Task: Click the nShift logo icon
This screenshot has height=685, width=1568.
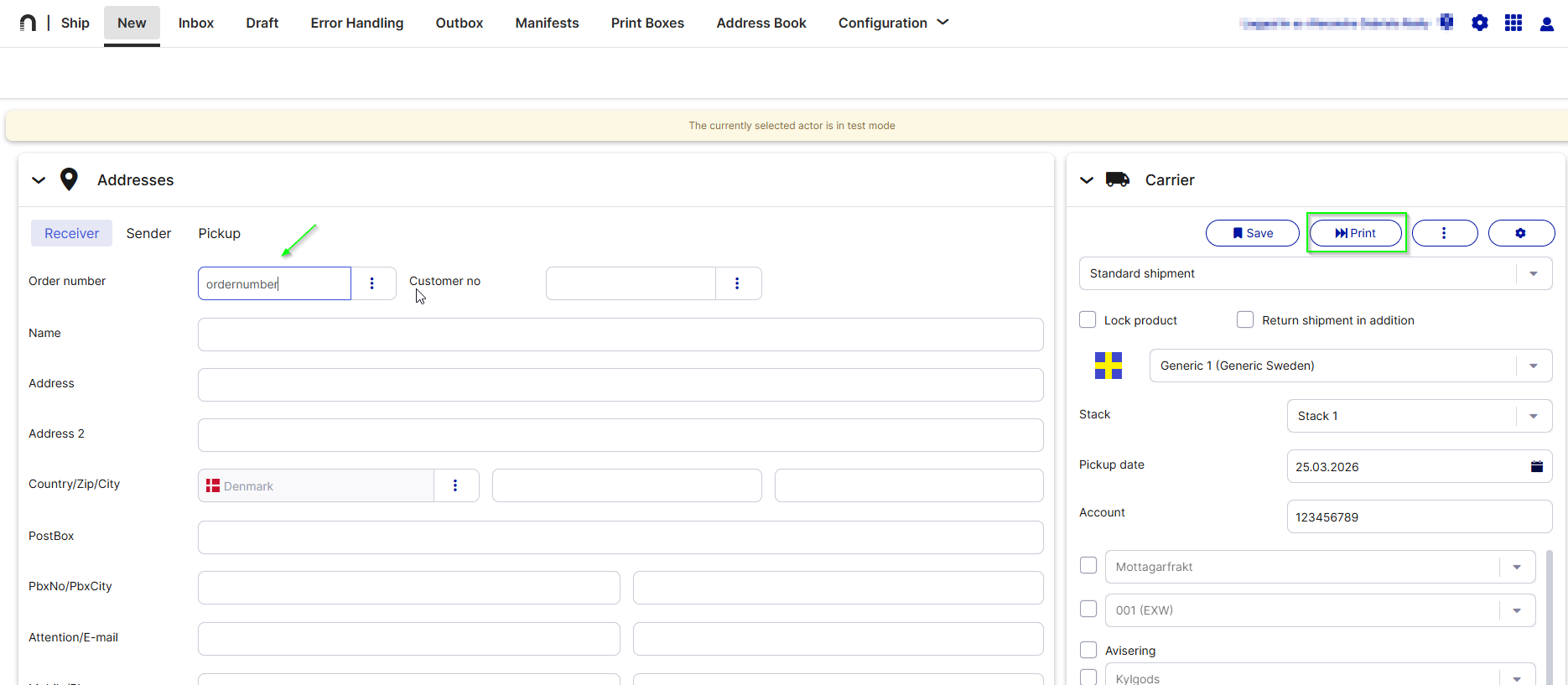Action: tap(28, 23)
